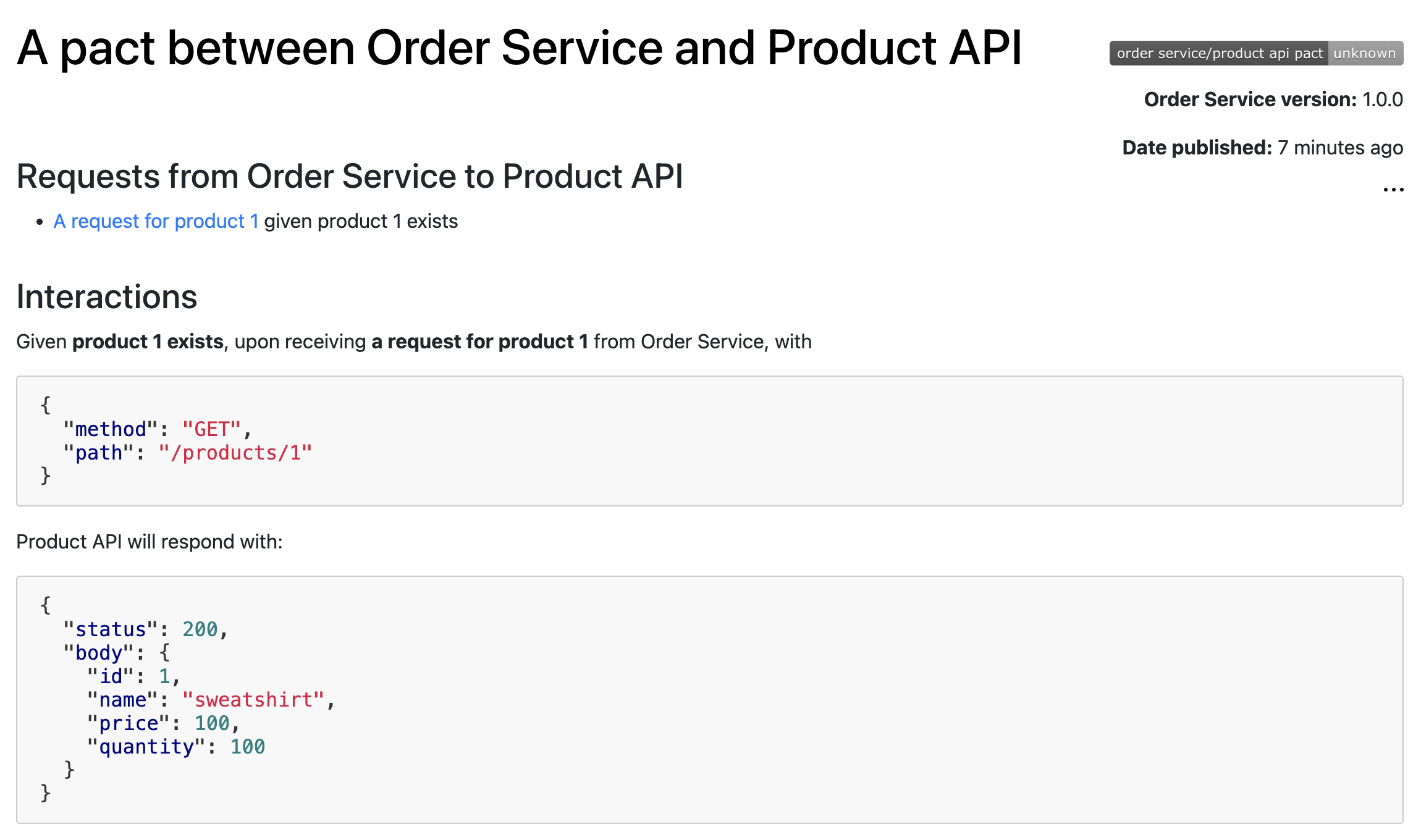Click the "status": 200 line
This screenshot has width=1421, height=840.
(x=146, y=629)
